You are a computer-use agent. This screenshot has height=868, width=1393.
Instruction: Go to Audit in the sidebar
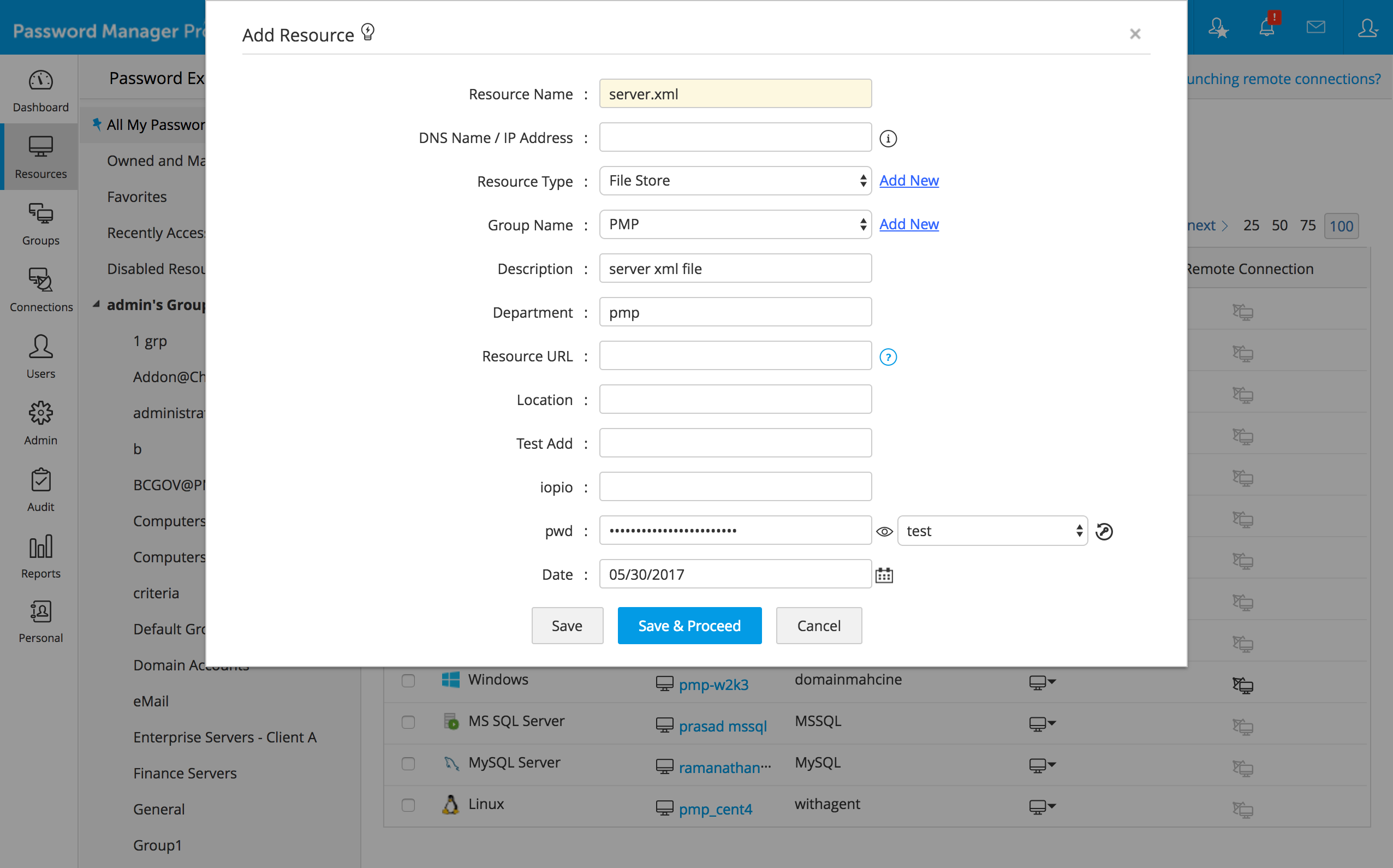[40, 490]
